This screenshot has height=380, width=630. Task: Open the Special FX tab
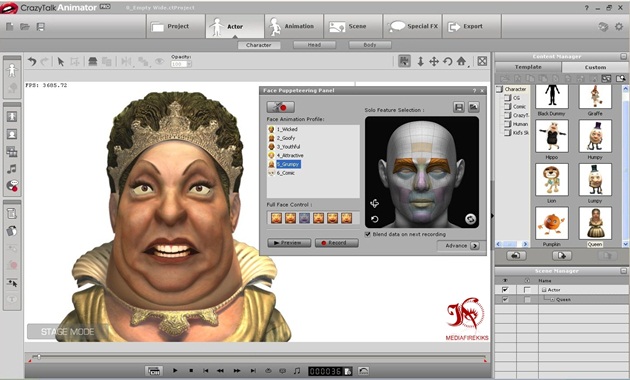tap(413, 27)
